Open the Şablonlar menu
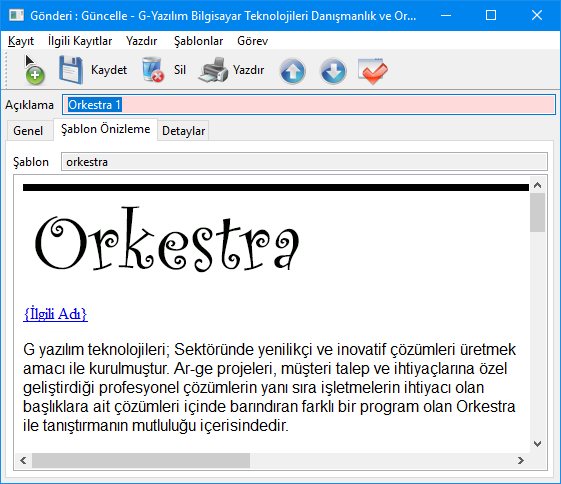 click(x=198, y=41)
